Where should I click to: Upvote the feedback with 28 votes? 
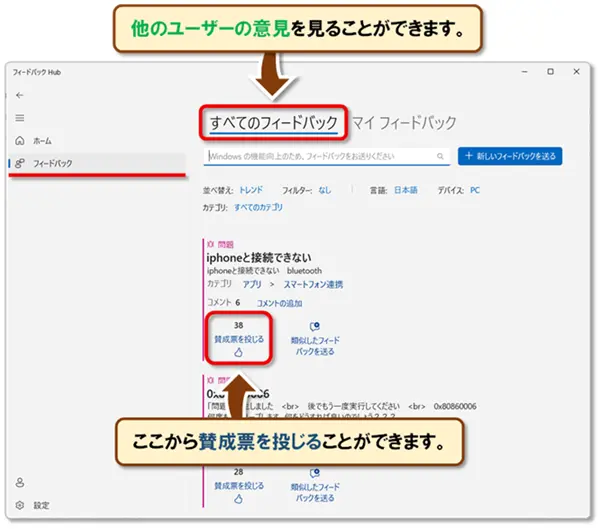(x=239, y=485)
